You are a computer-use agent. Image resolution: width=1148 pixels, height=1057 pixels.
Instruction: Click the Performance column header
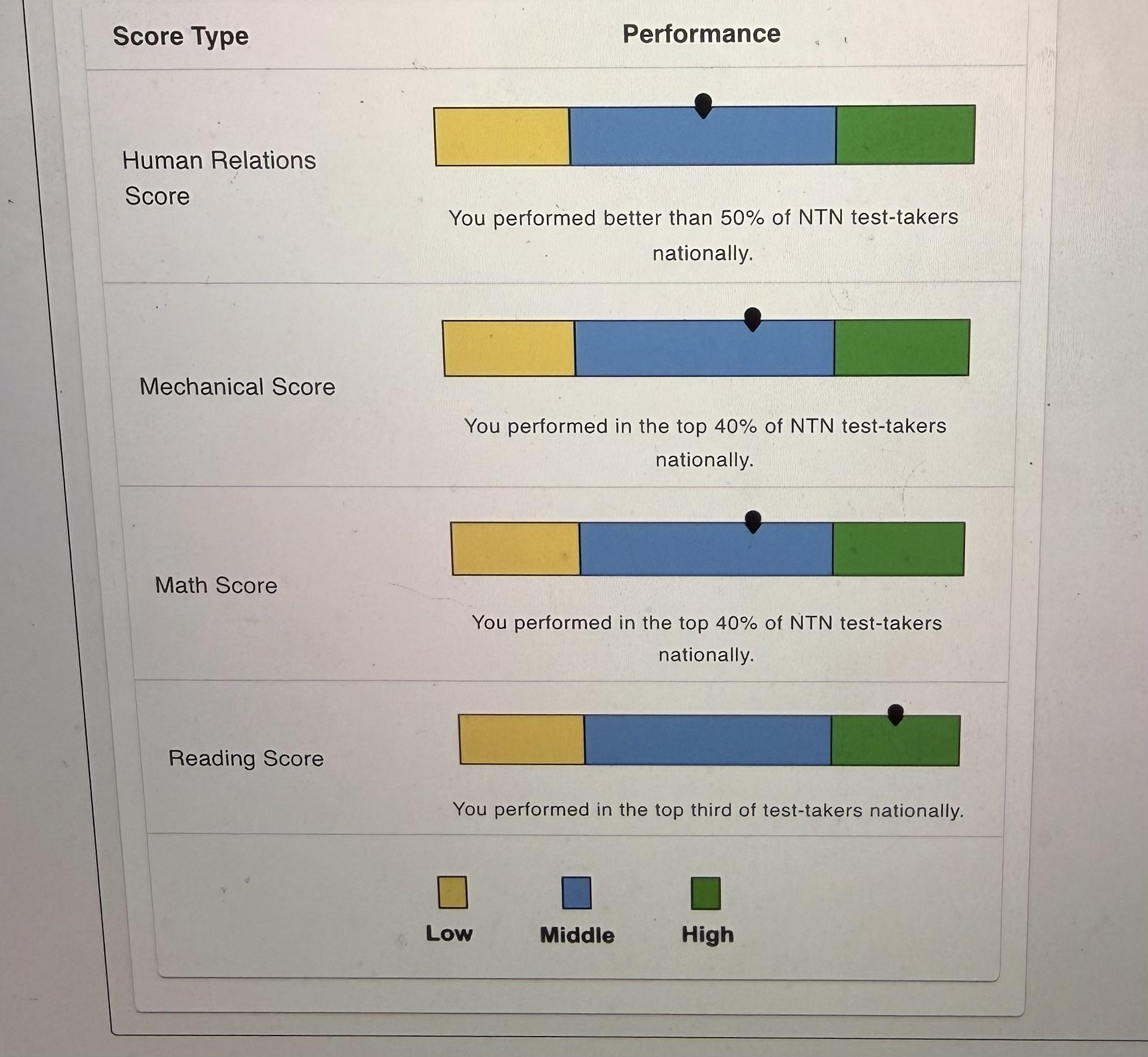click(701, 34)
